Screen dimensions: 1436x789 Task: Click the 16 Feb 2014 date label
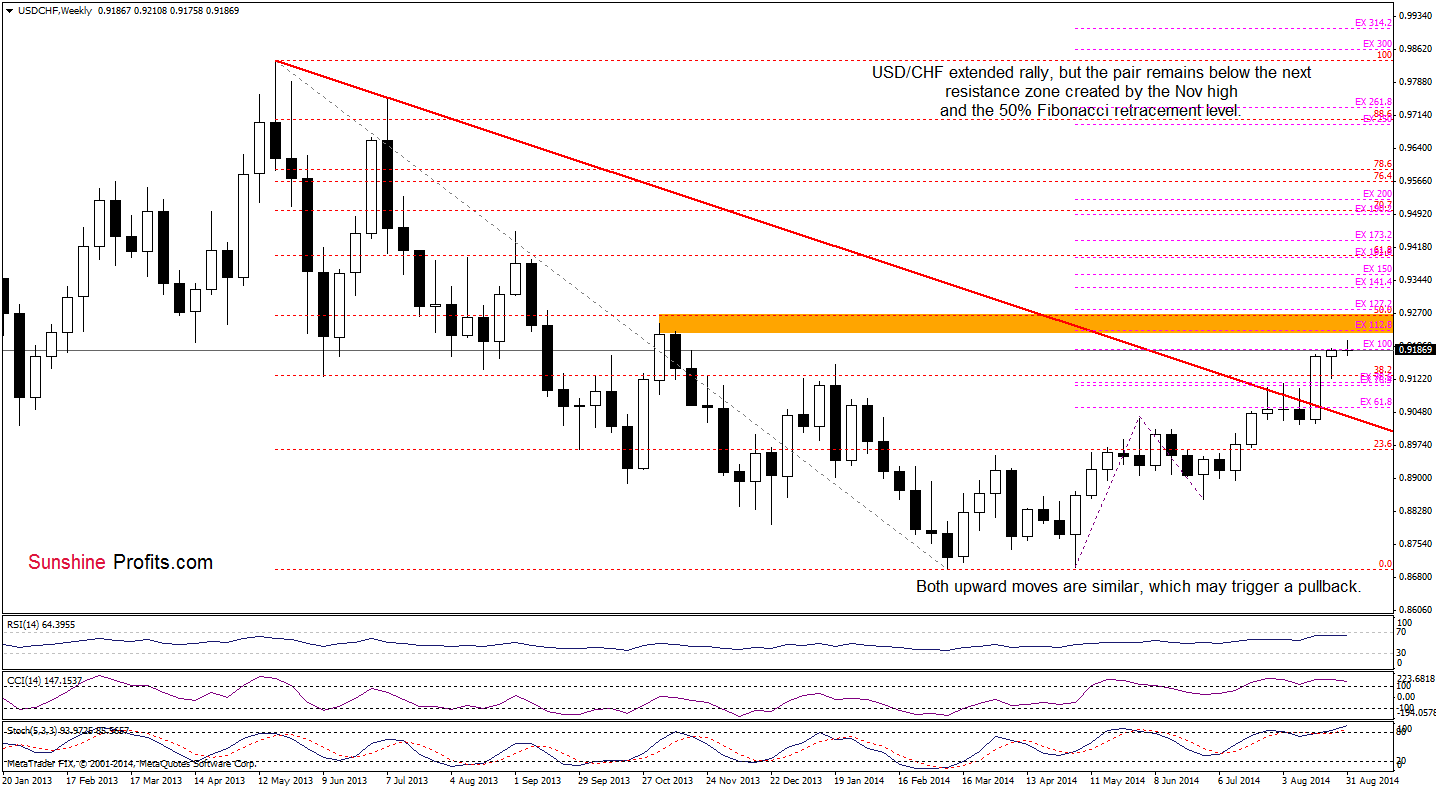click(x=925, y=780)
